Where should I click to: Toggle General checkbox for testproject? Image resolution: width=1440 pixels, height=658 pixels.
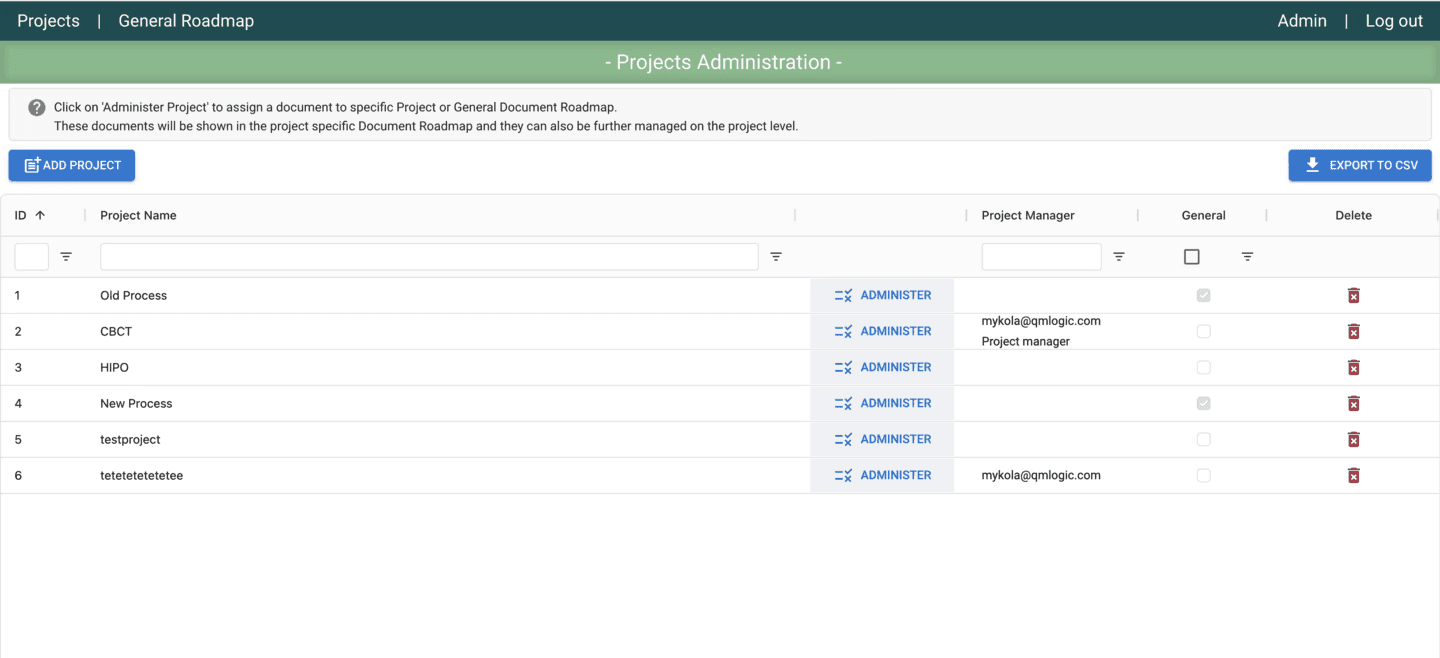(x=1204, y=439)
